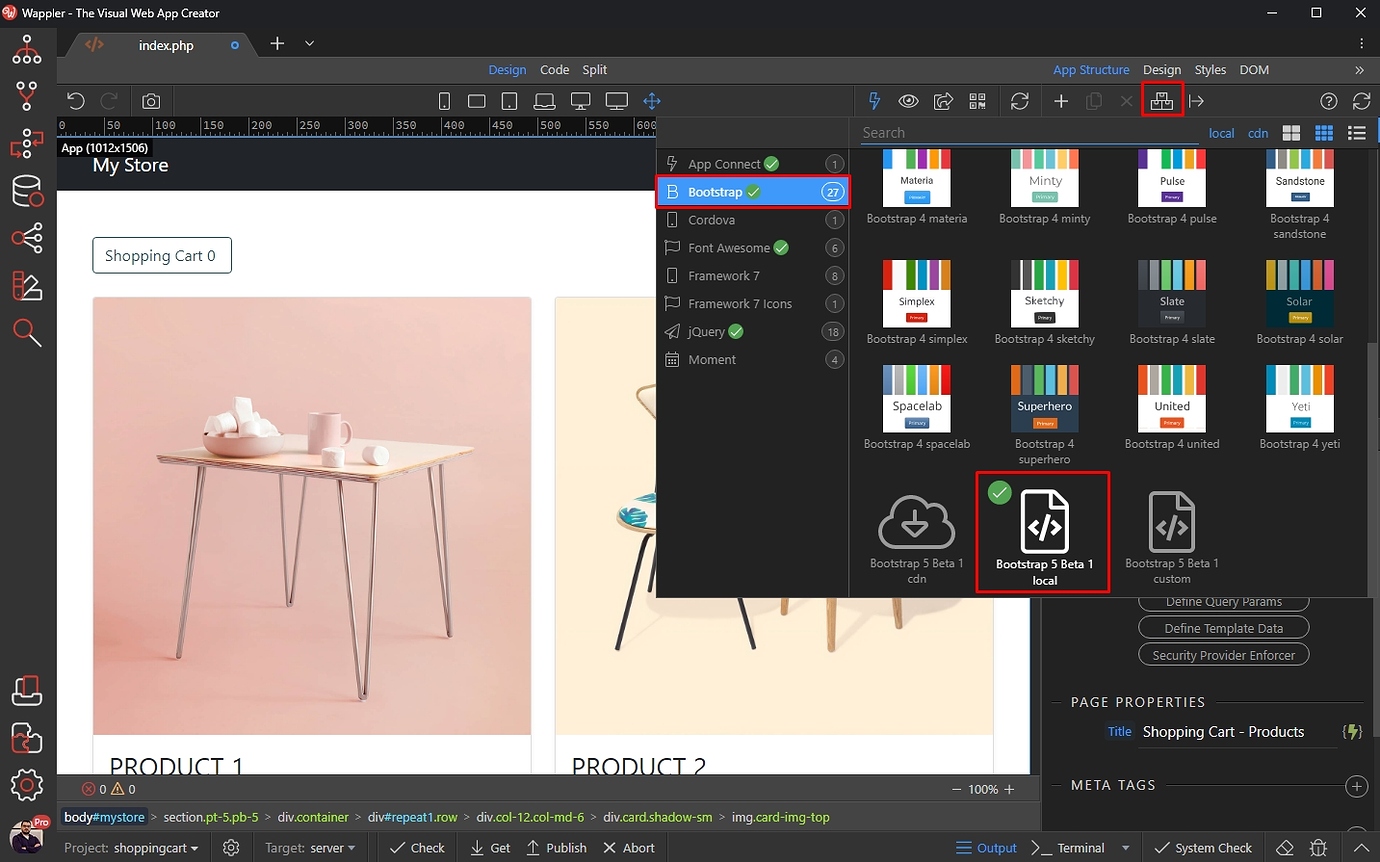The image size is (1380, 862).
Task: Select the desktop monitor preview icon
Action: coord(581,101)
